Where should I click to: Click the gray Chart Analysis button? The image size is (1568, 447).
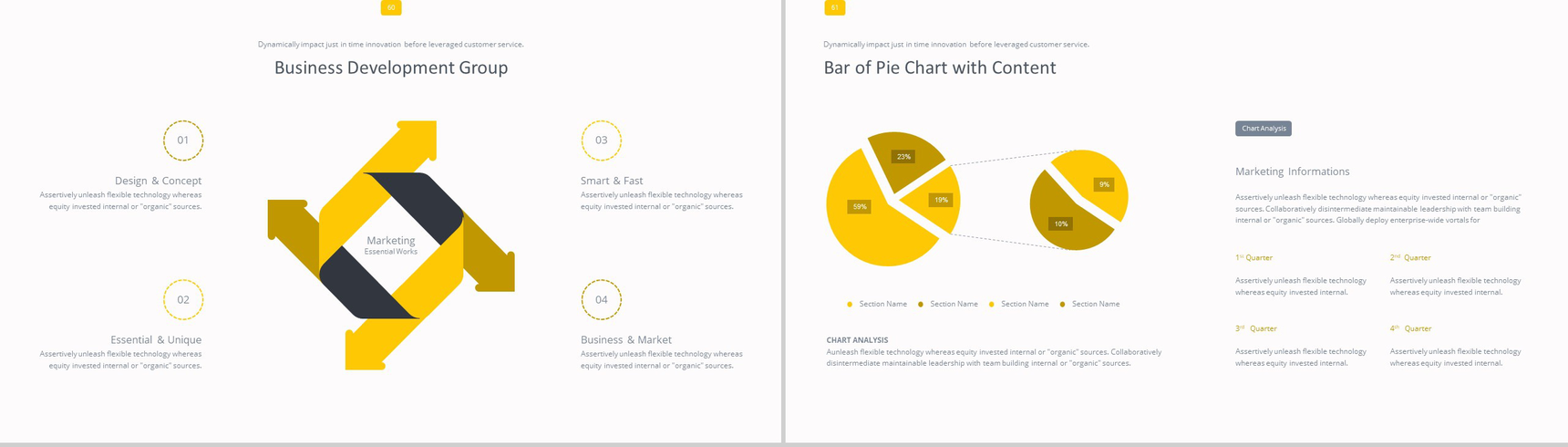coord(1263,129)
